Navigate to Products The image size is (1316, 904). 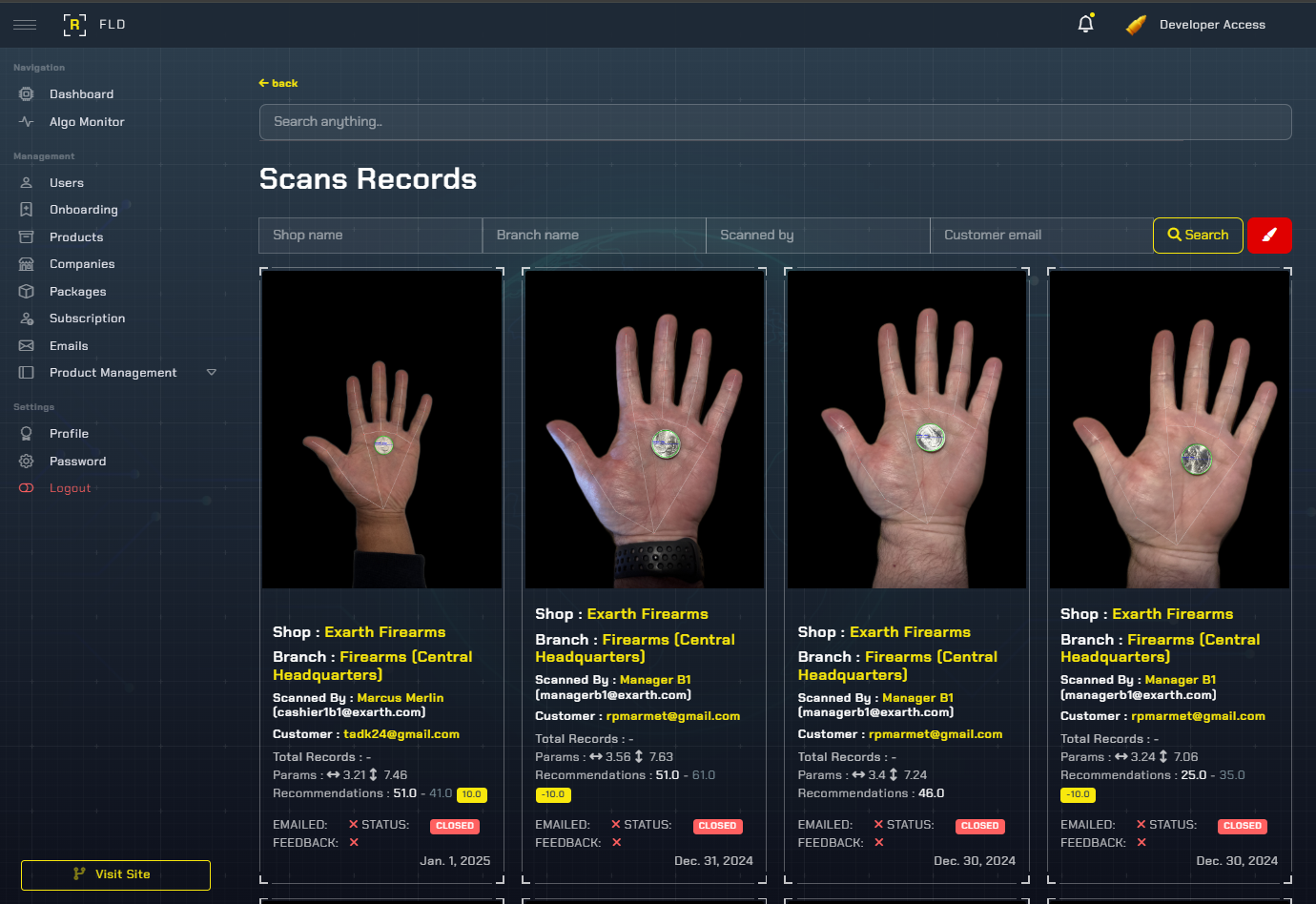76,237
